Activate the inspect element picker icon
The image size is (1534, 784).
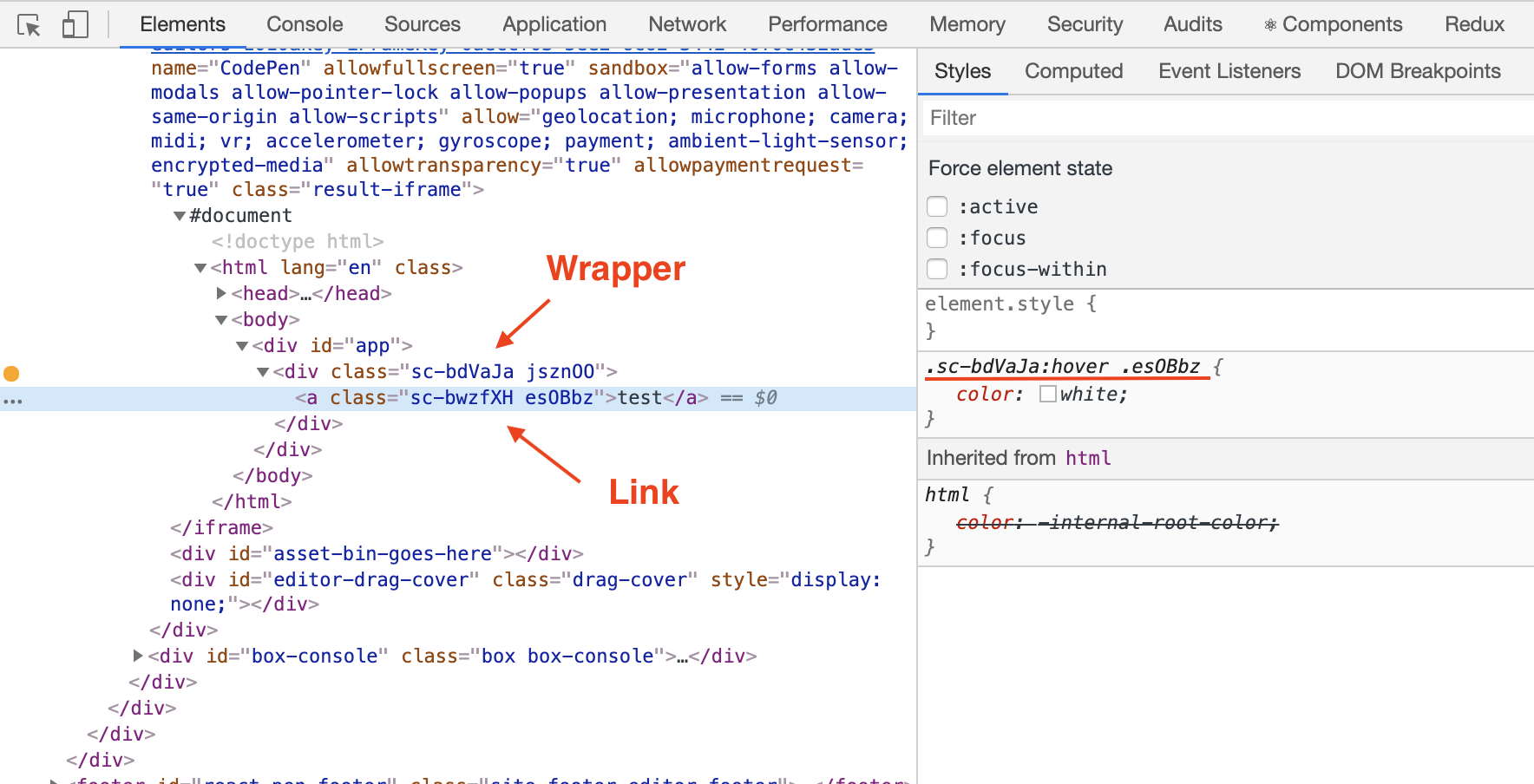(x=29, y=25)
